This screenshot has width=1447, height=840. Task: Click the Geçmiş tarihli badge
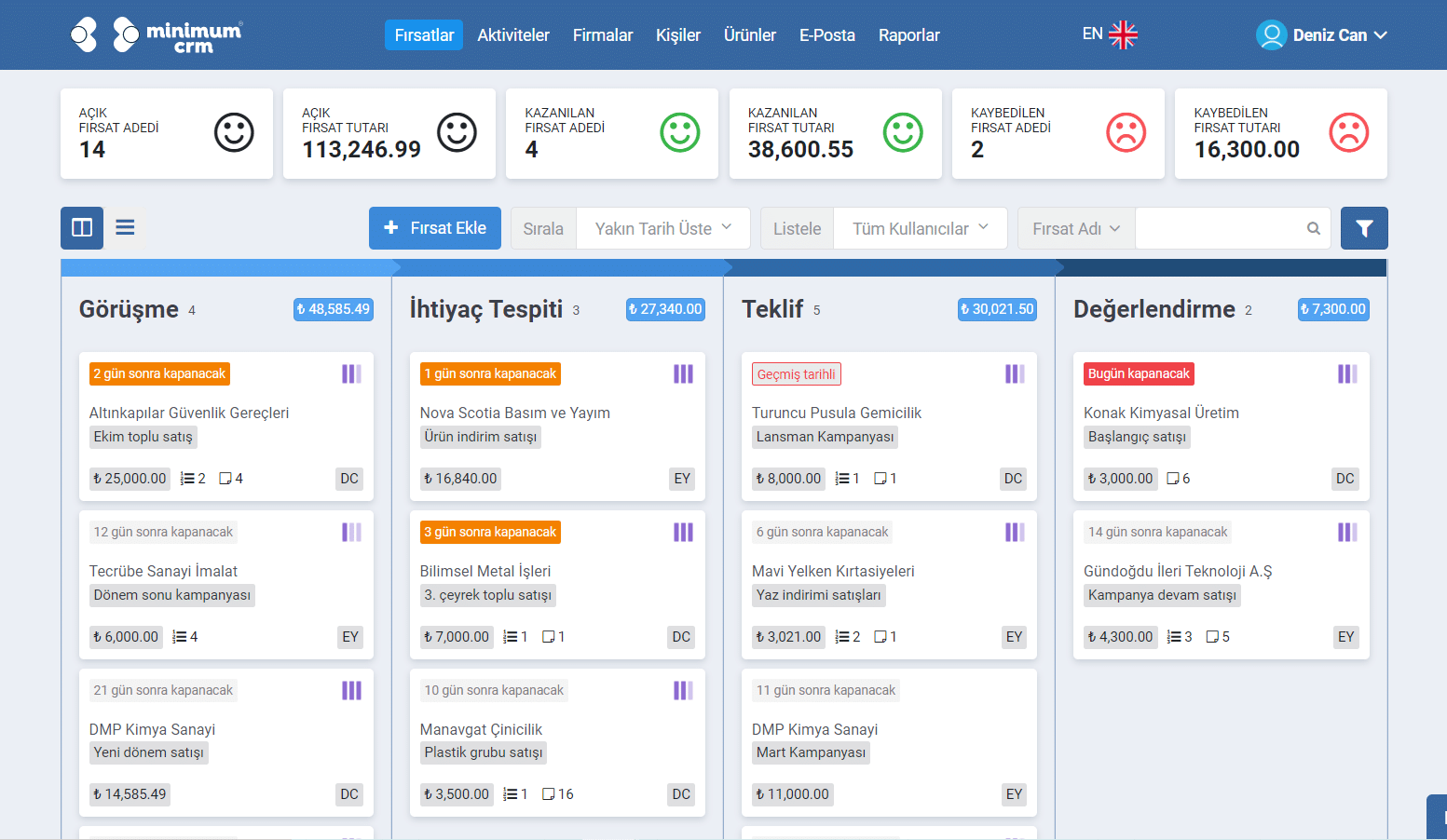[x=797, y=374]
